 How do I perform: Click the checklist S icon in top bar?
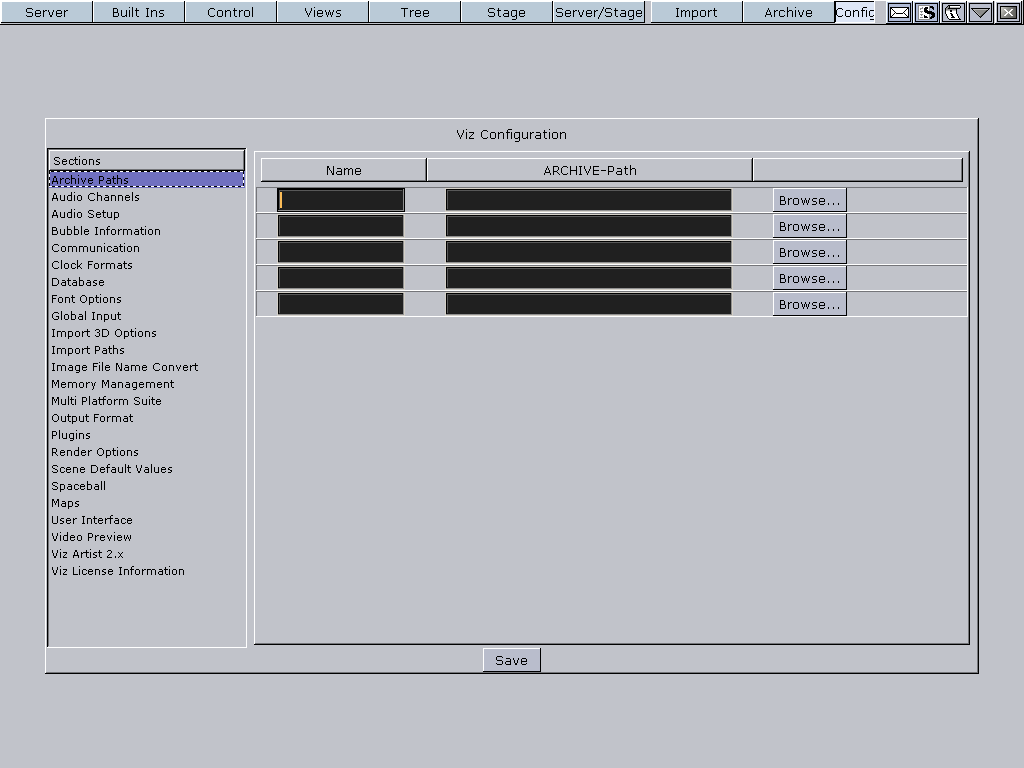tap(927, 12)
